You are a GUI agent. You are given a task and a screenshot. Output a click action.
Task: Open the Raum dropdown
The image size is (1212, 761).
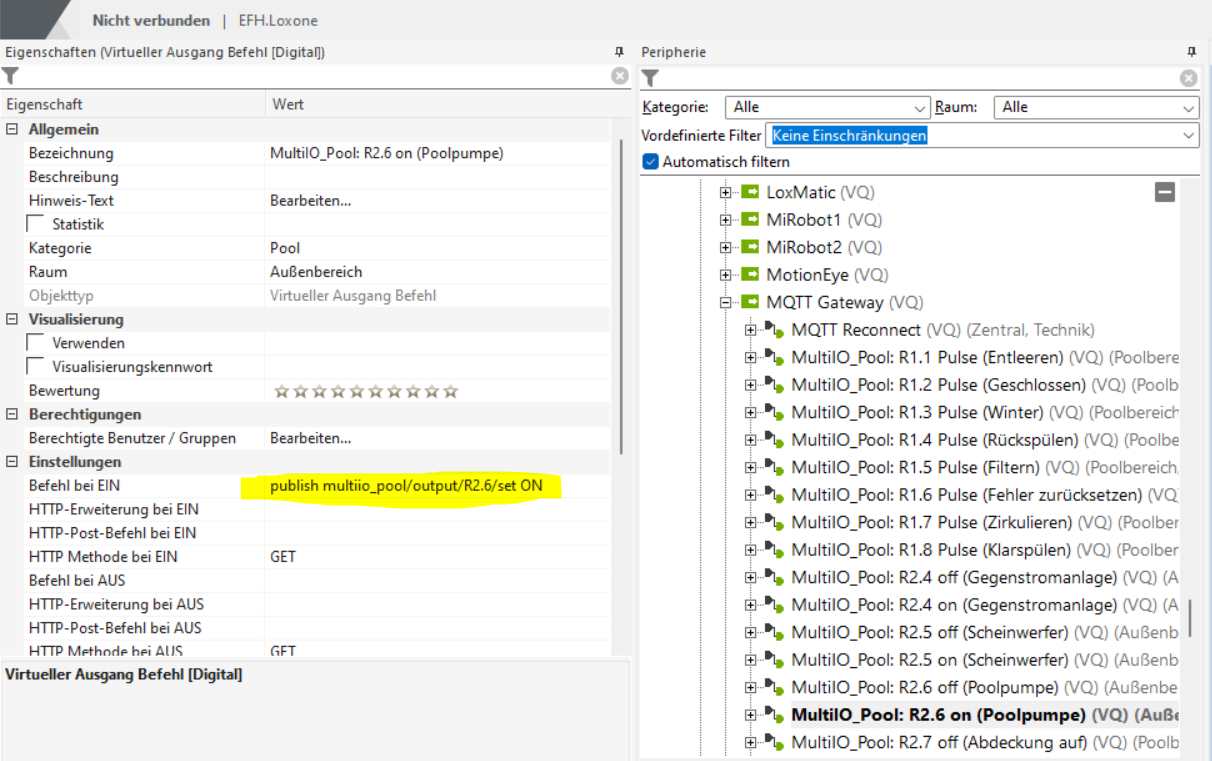1096,107
